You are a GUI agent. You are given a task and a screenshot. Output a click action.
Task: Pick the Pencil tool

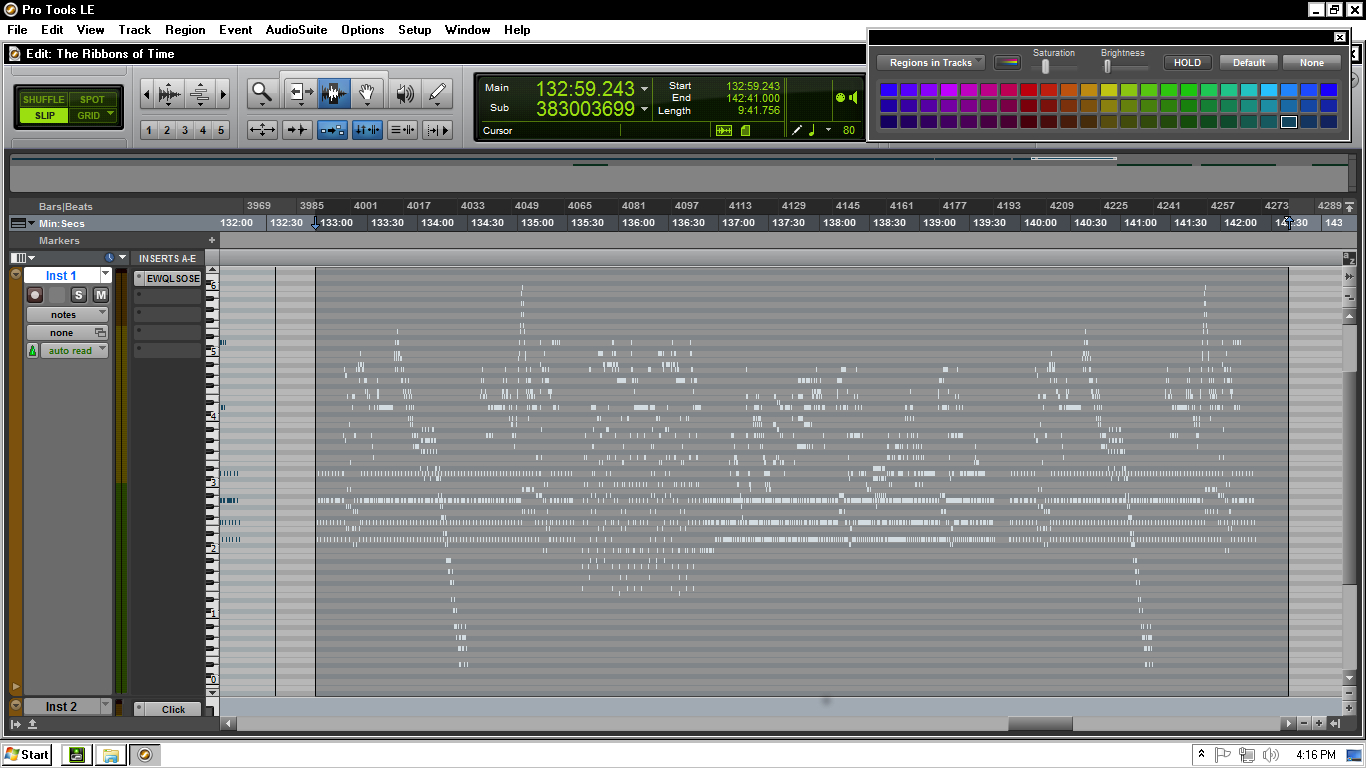437,94
